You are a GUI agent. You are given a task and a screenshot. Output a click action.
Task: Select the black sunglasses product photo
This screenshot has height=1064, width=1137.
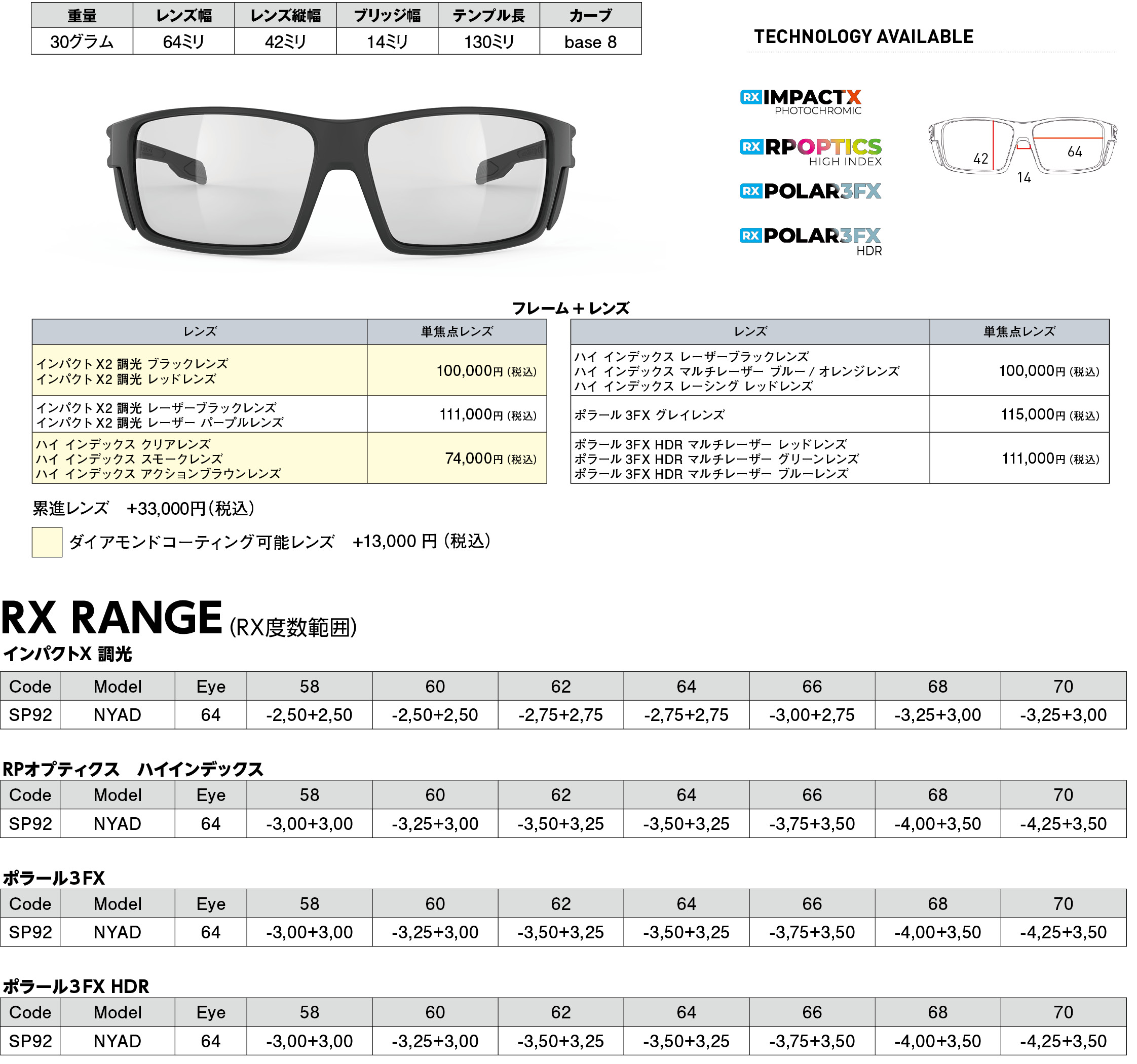pos(341,181)
